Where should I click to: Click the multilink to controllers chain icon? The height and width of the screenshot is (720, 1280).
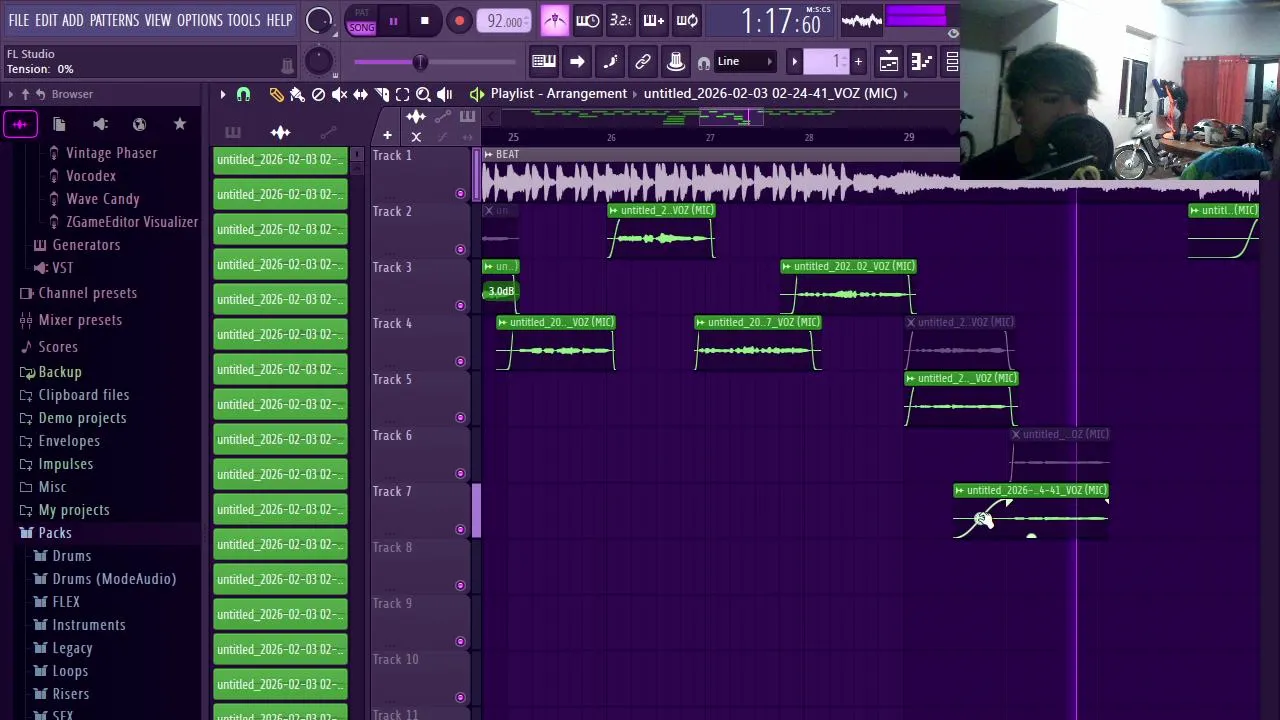(x=643, y=62)
